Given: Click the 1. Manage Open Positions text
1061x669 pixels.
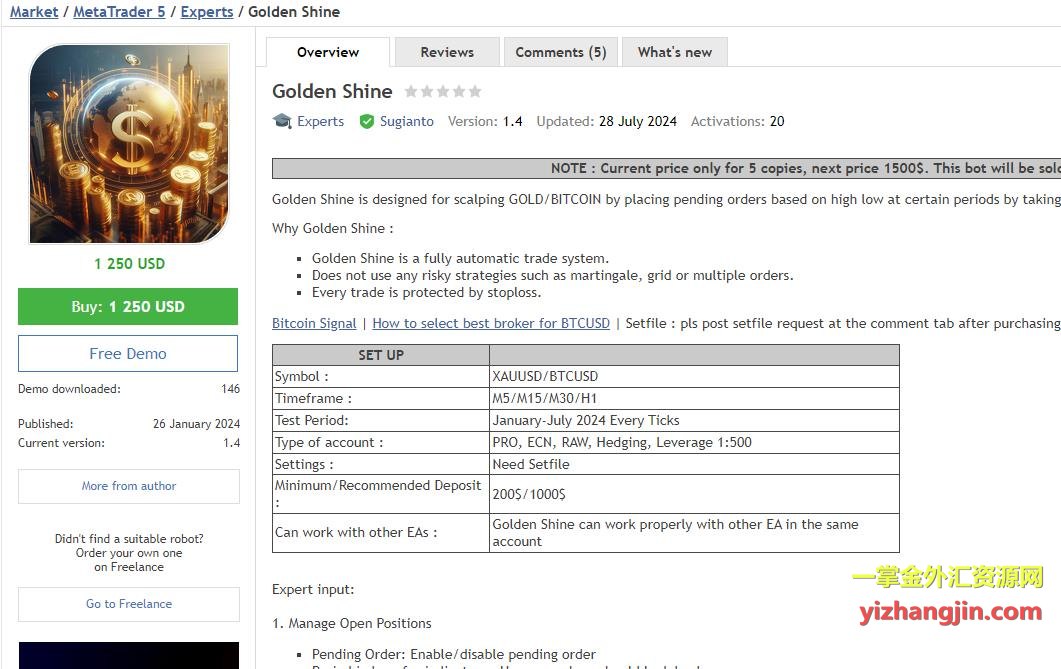Looking at the screenshot, I should [352, 624].
